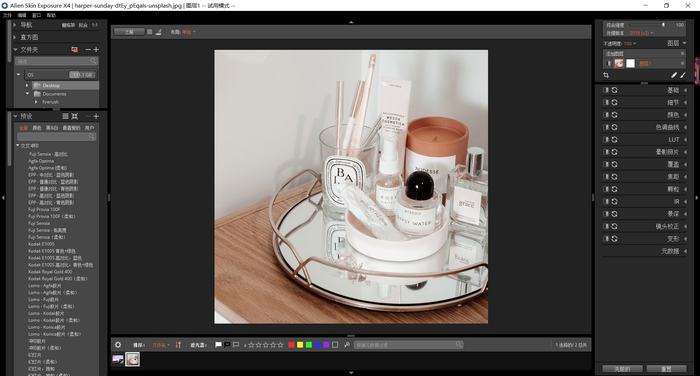Toggle the 基础 panel on/off switch
Viewport: 700px width, 376px height.
click(x=606, y=90)
